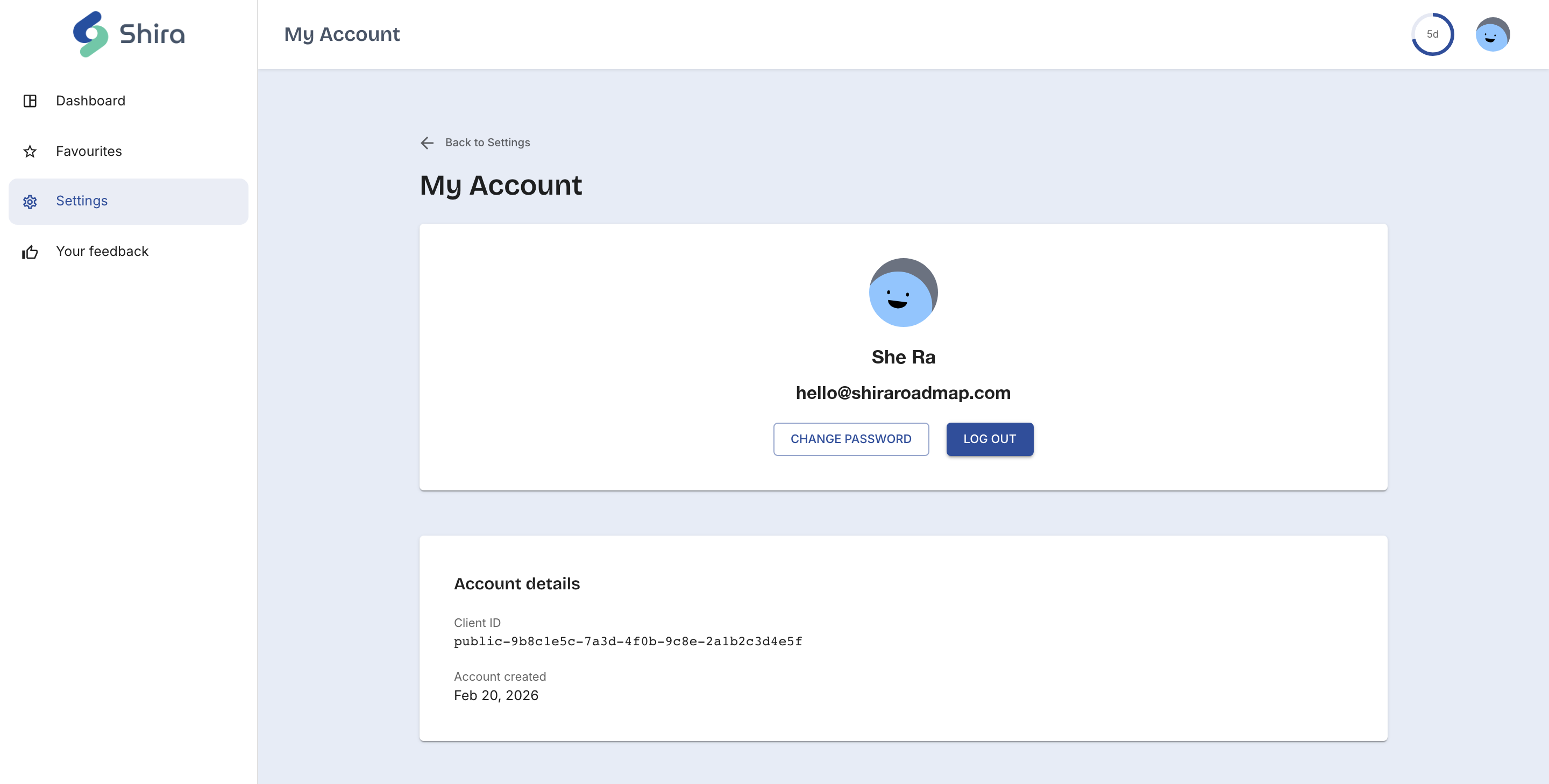The image size is (1549, 784).
Task: Open the user avatar in the top bar
Action: tap(1493, 34)
